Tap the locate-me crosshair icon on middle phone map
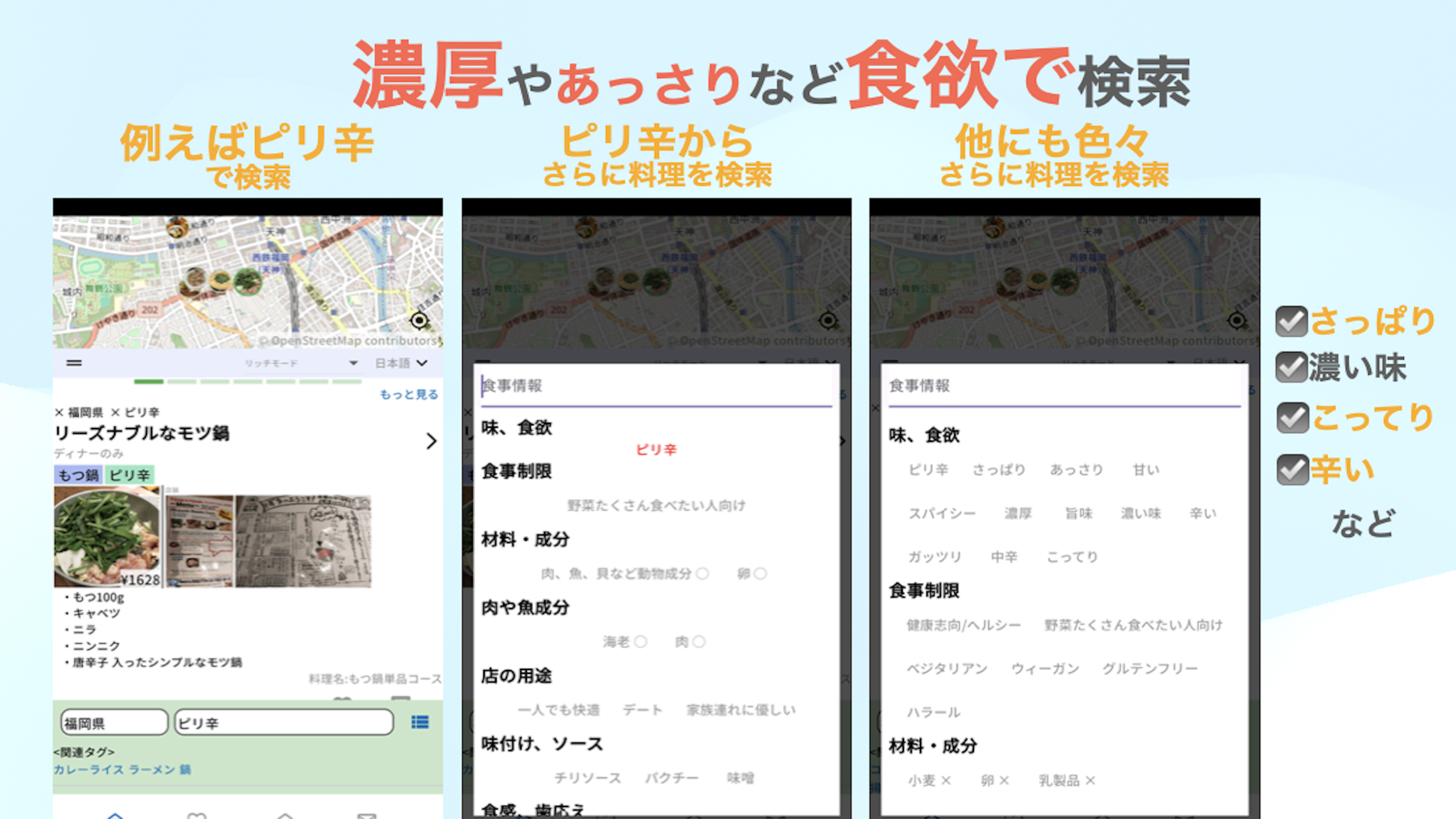Viewport: 1456px width, 819px height. tap(828, 320)
